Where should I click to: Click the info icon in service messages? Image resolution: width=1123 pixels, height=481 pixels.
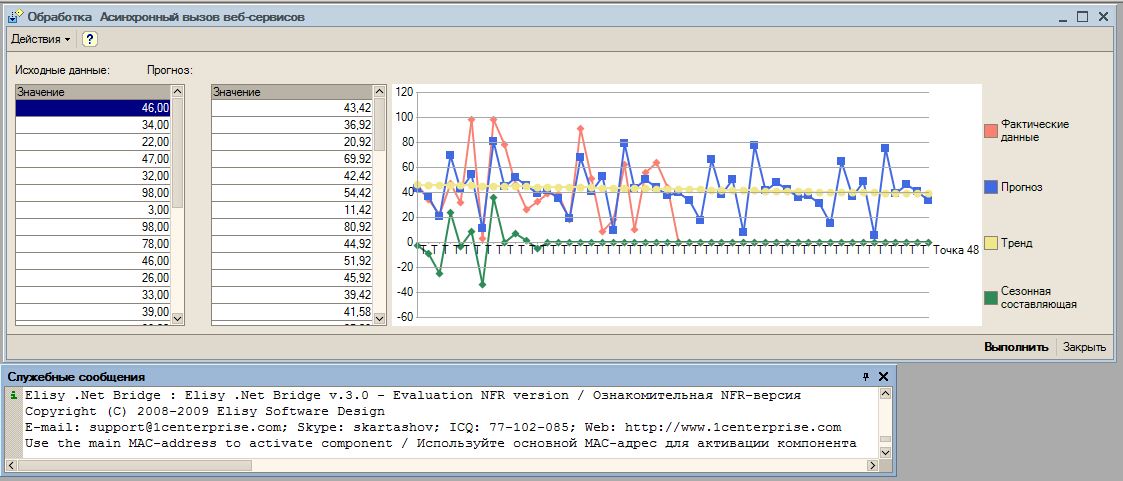[x=14, y=395]
